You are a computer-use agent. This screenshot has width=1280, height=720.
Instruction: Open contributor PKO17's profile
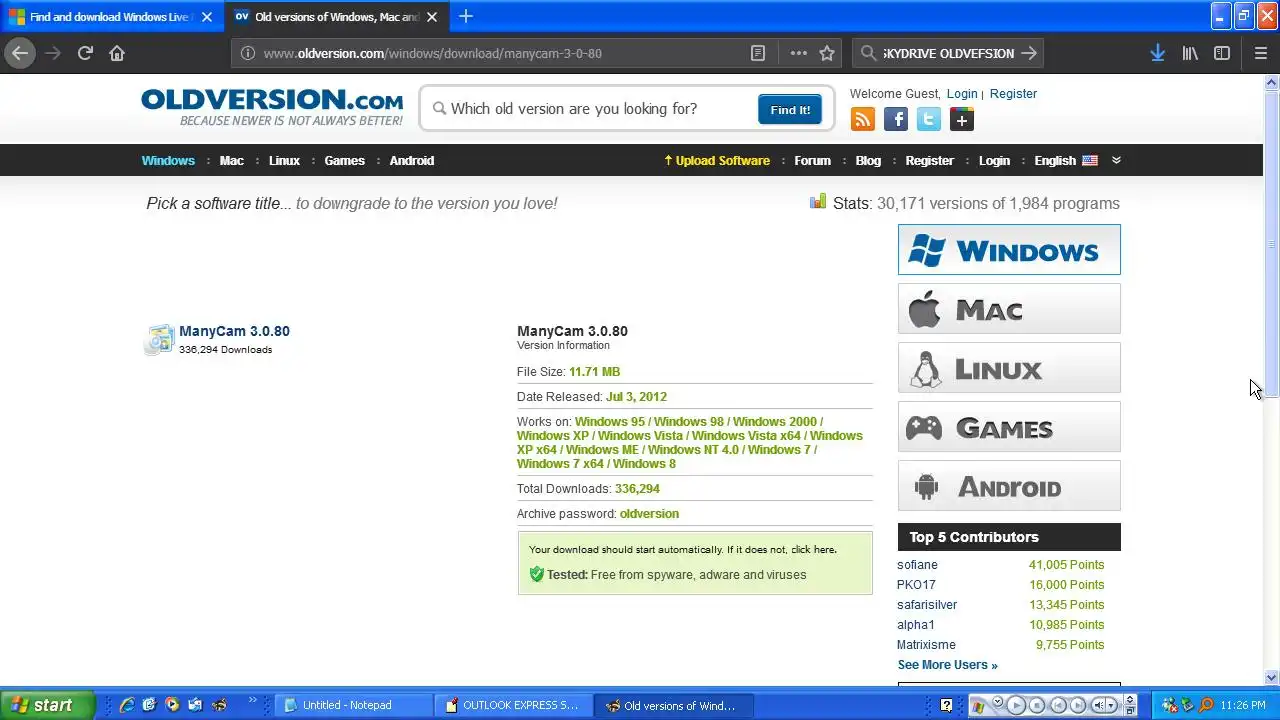click(916, 585)
